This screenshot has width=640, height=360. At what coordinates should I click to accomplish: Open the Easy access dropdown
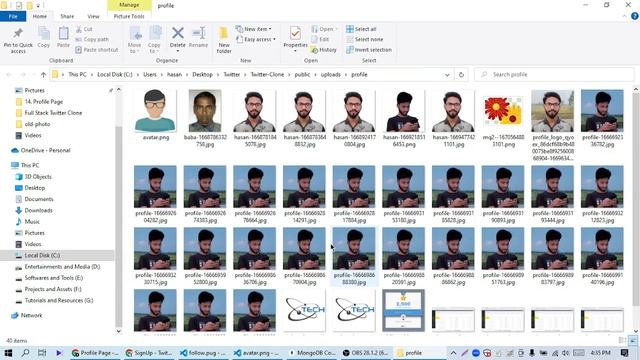256,39
